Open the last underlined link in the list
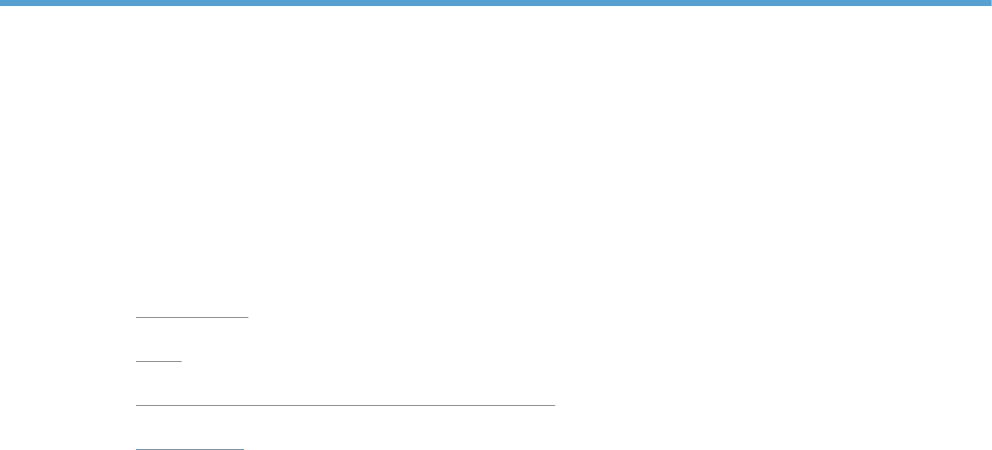Viewport: 992px width, 450px height. click(189, 442)
